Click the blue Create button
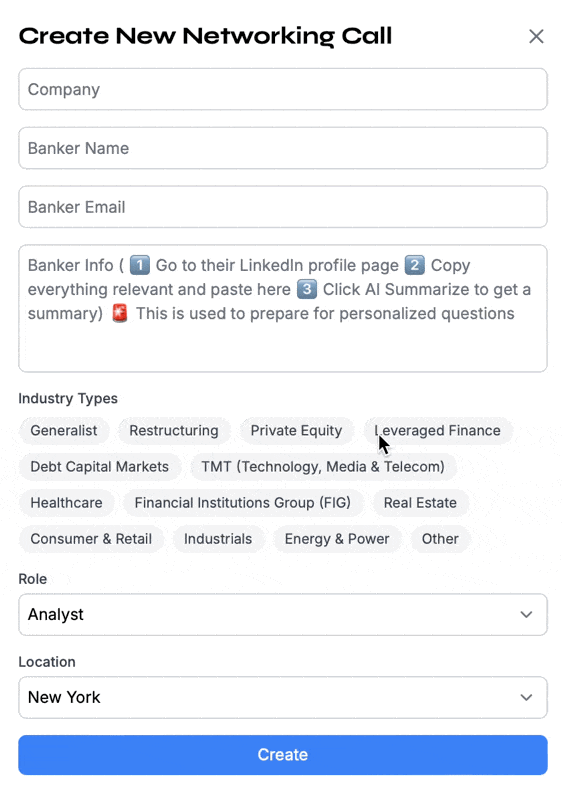The width and height of the screenshot is (562, 800). pyautogui.click(x=283, y=755)
